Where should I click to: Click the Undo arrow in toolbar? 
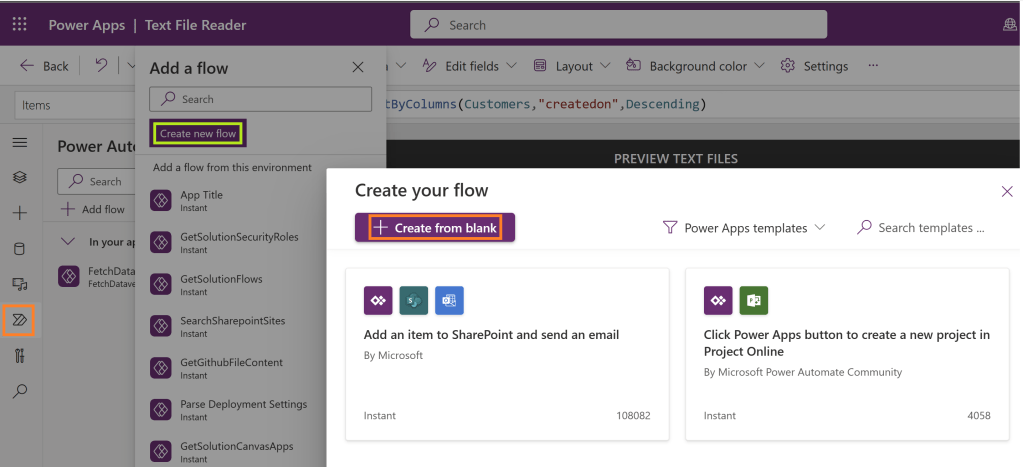click(x=101, y=66)
